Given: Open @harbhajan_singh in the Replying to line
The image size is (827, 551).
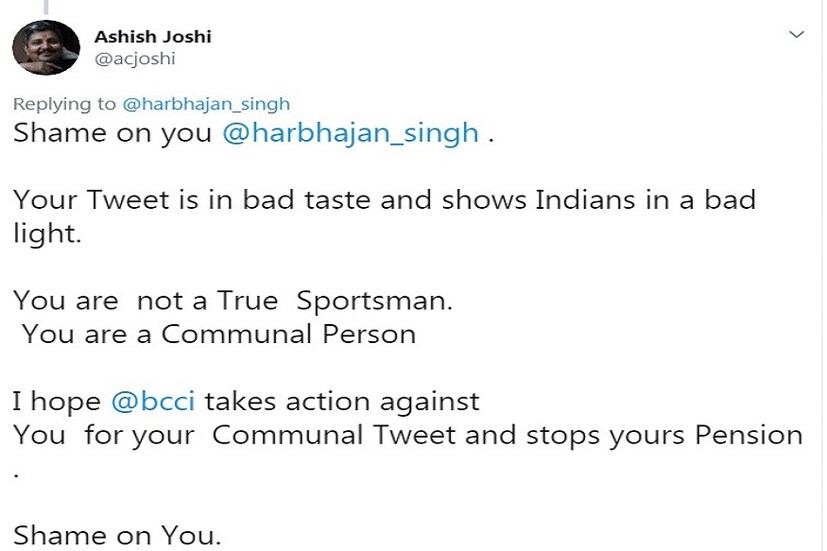Looking at the screenshot, I should tap(206, 104).
